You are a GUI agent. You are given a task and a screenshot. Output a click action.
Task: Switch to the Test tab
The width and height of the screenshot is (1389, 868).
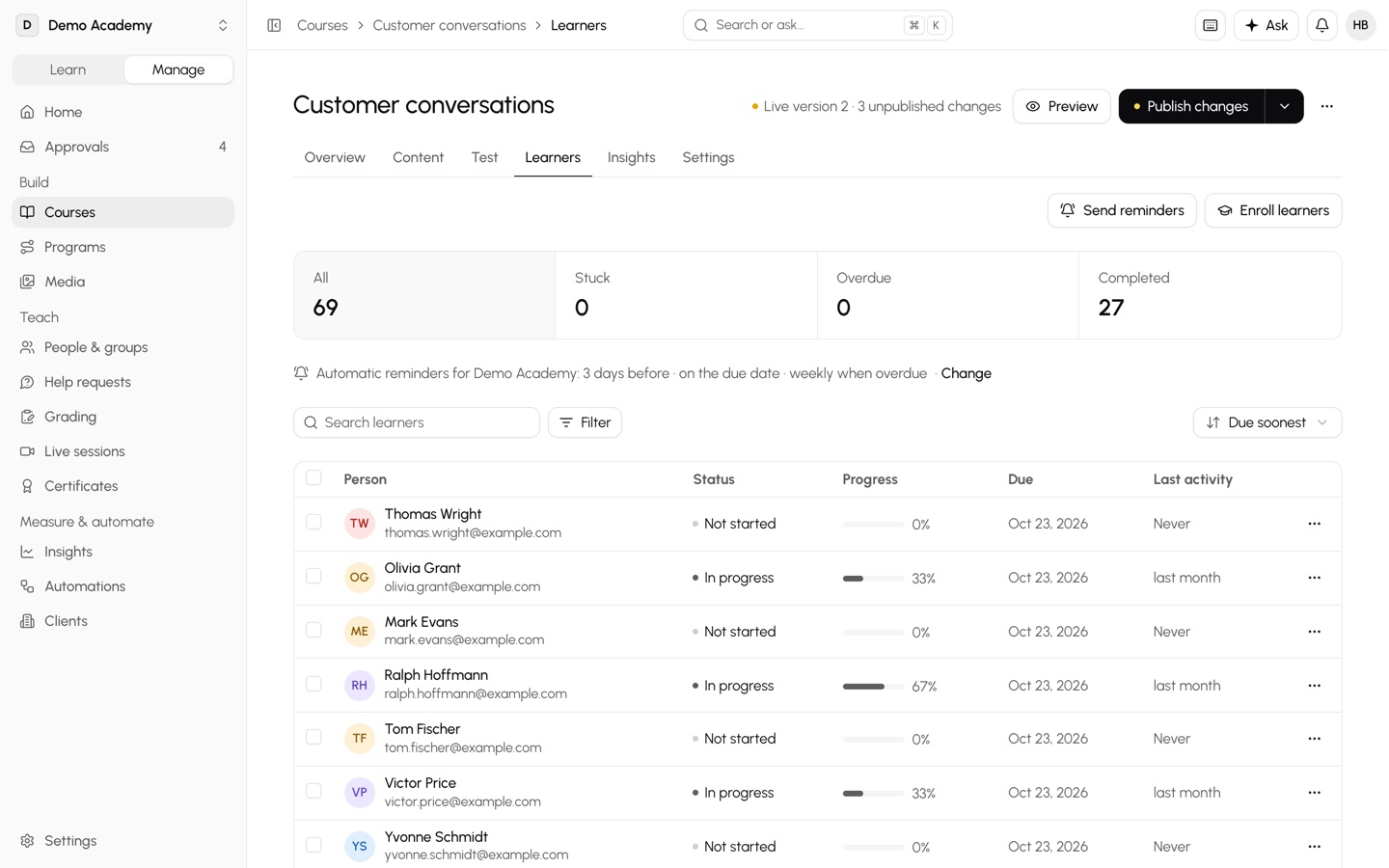[x=484, y=157]
